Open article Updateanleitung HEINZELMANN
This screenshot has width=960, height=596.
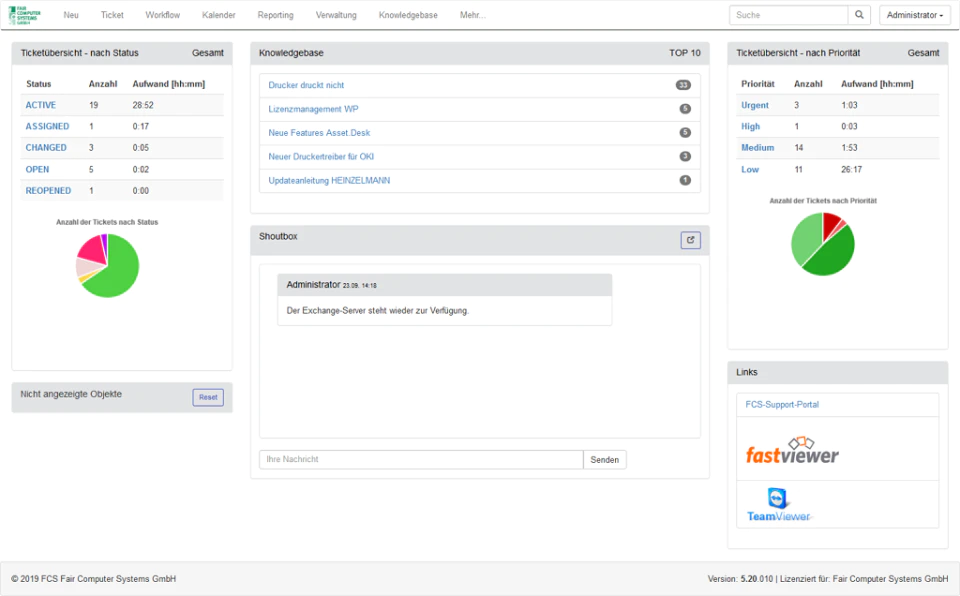pyautogui.click(x=329, y=180)
